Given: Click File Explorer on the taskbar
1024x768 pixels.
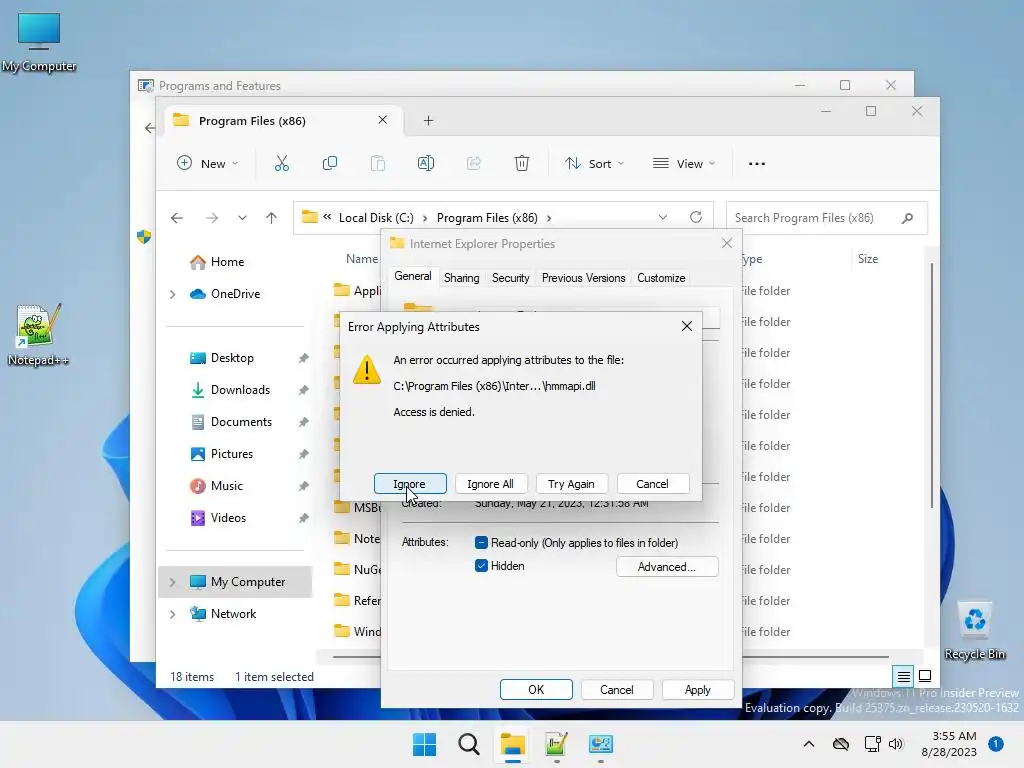Looking at the screenshot, I should (x=513, y=744).
